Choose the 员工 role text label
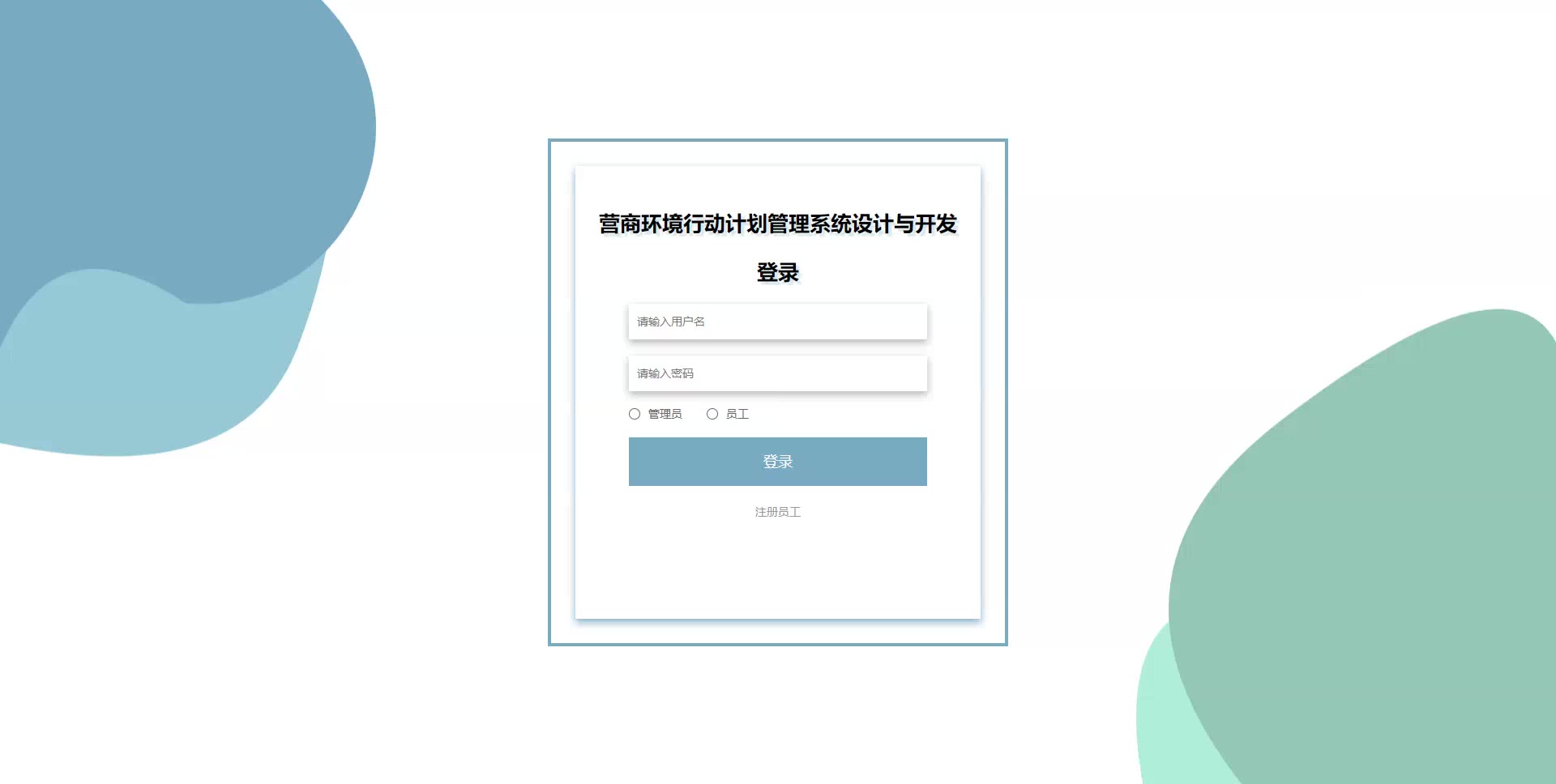 [737, 414]
